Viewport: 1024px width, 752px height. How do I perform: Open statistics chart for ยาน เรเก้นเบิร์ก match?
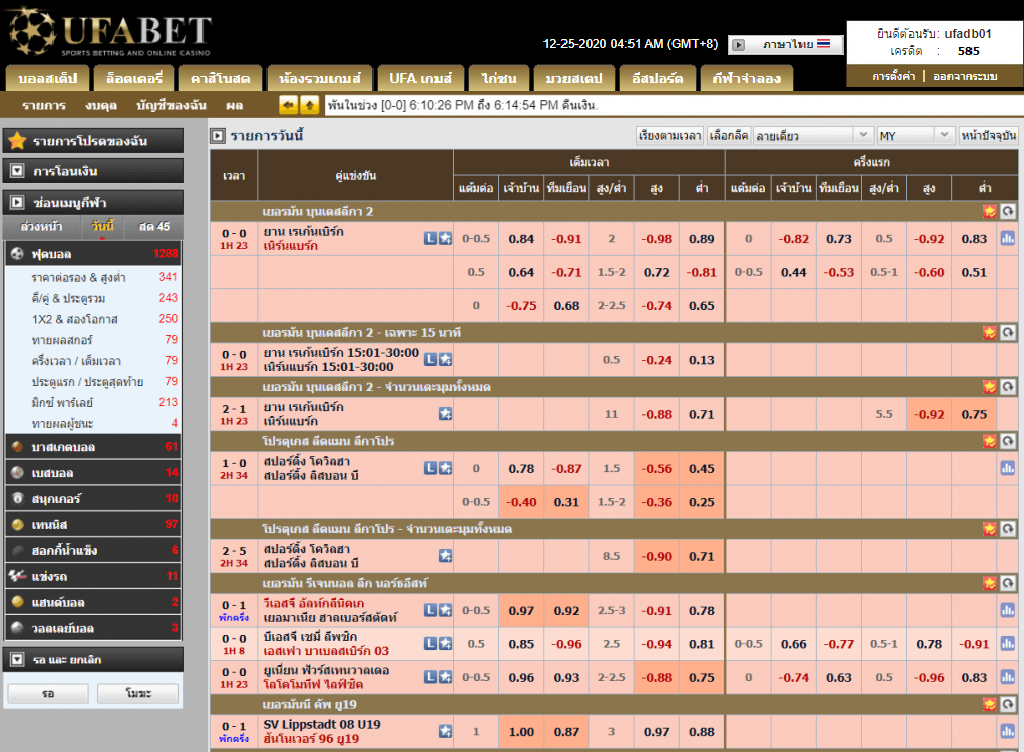1008,238
